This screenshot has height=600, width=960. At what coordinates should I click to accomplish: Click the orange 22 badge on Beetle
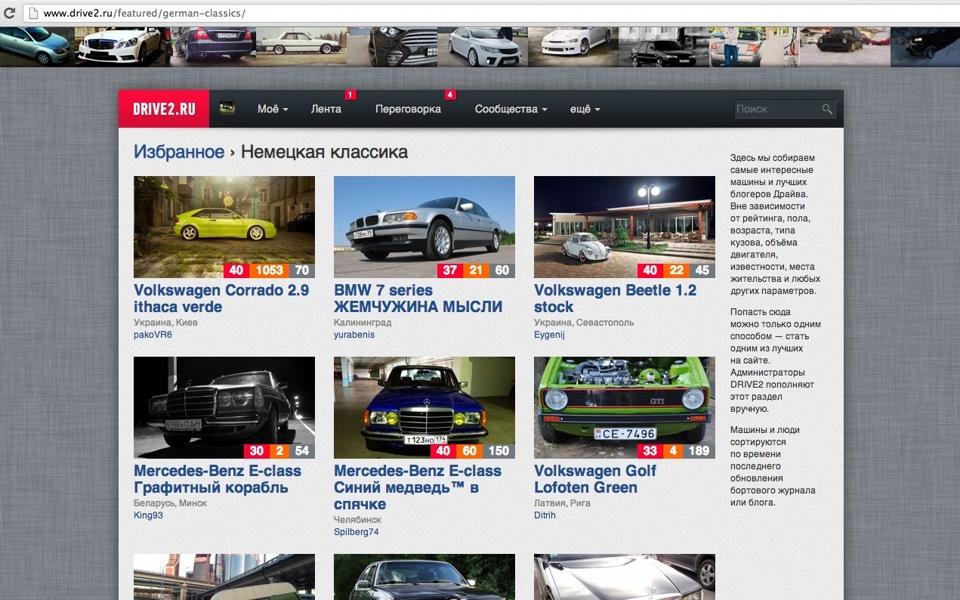pos(676,270)
